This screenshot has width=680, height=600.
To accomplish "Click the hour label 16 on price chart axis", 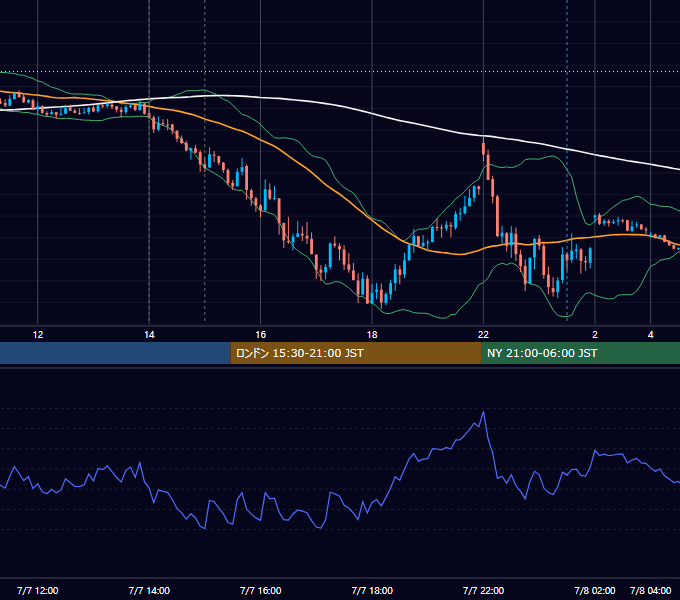I will click(261, 334).
